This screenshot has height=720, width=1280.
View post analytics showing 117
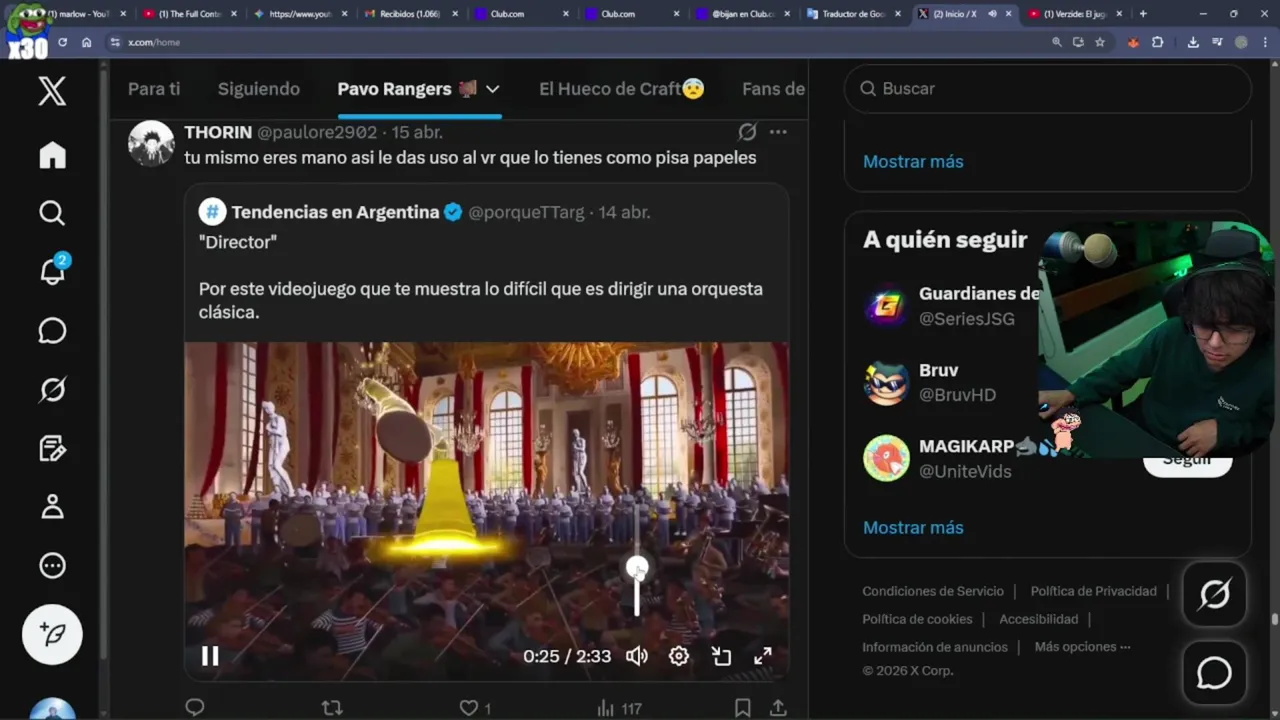619,708
